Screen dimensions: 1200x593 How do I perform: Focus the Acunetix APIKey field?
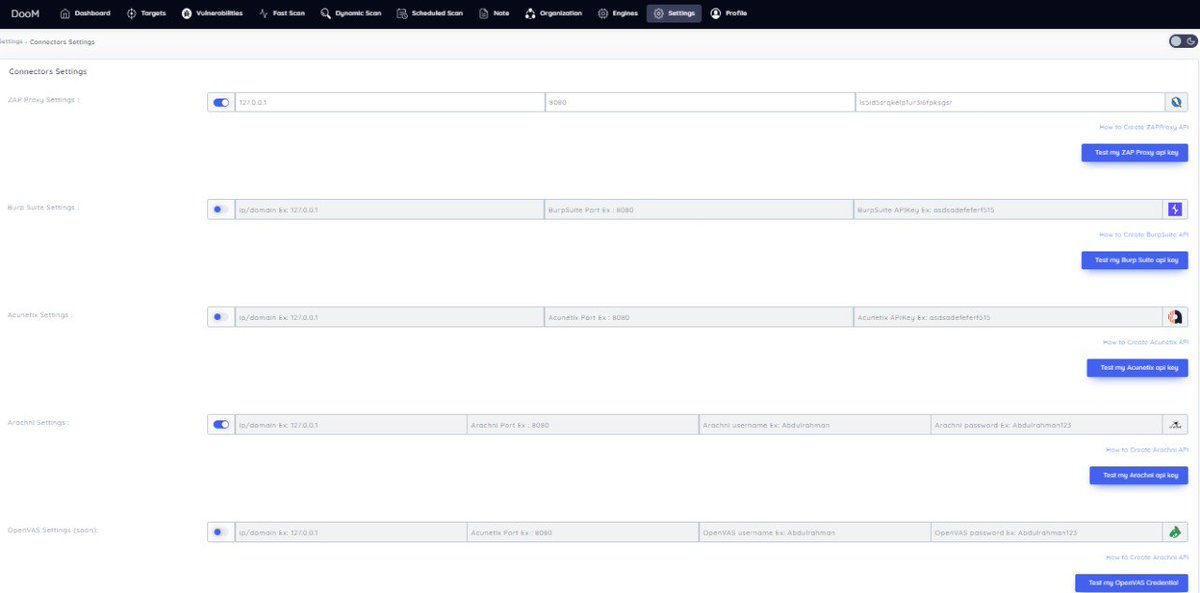click(1010, 317)
